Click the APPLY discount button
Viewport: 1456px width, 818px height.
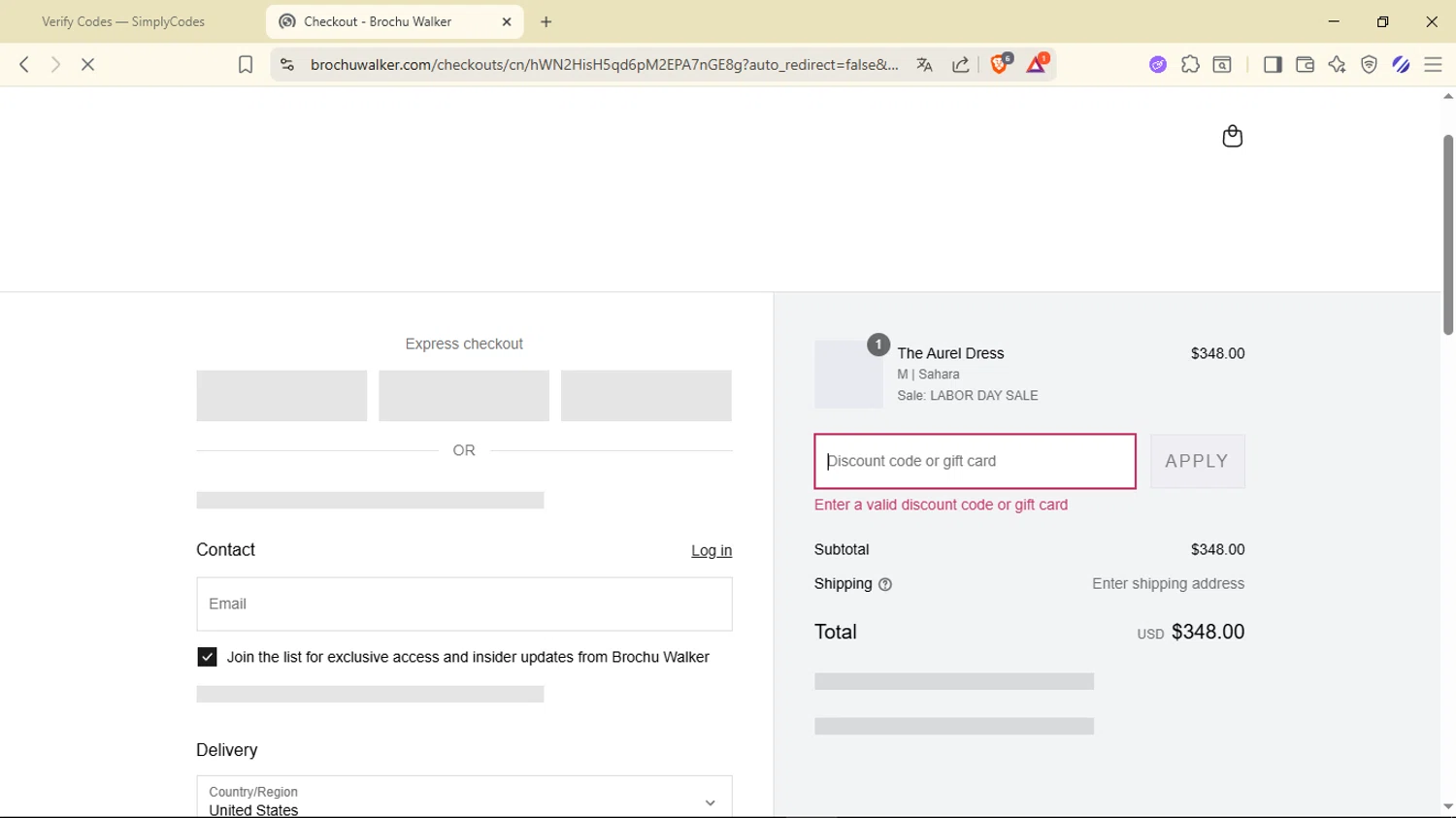click(1197, 461)
